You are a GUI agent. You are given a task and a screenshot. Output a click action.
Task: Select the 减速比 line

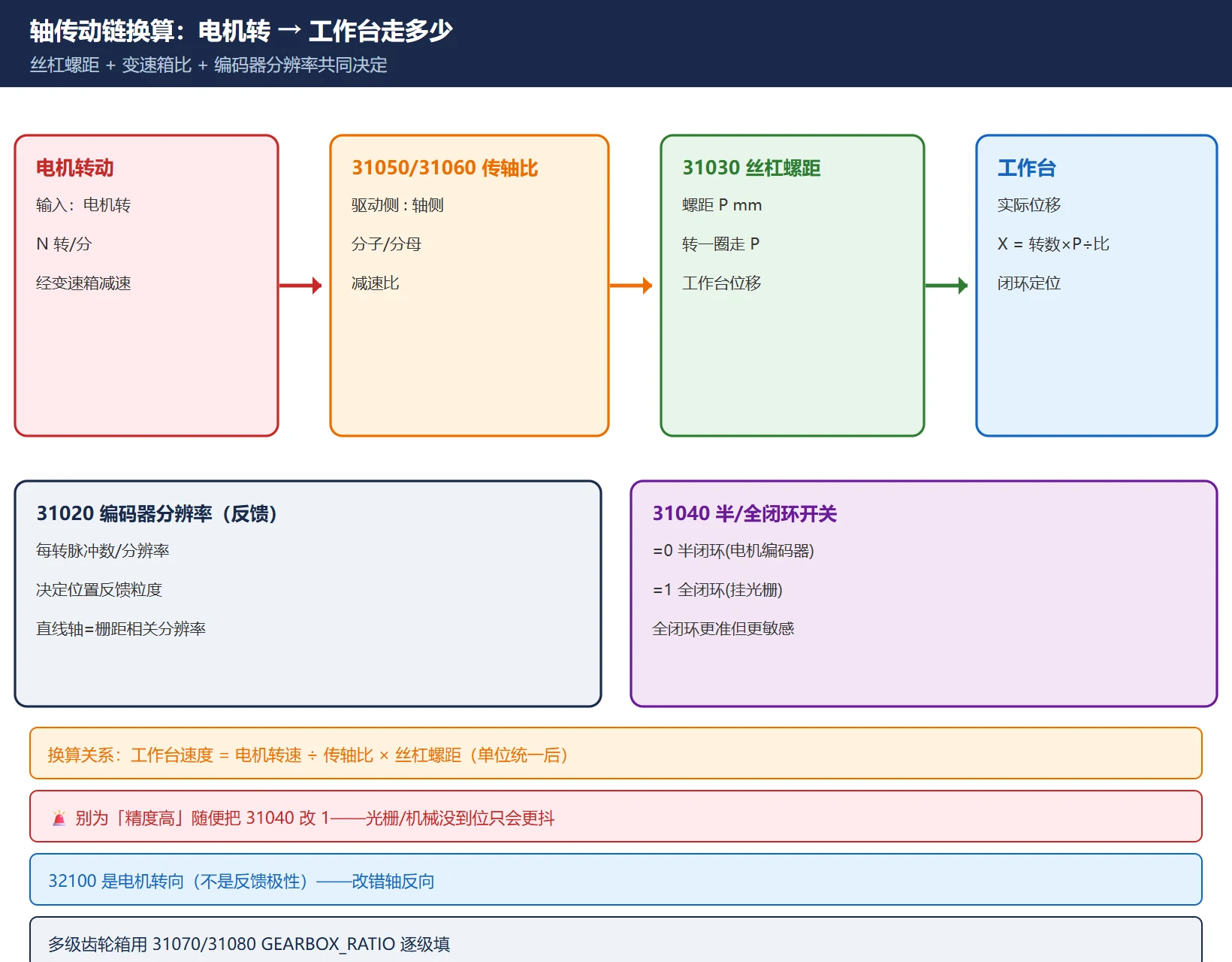click(x=375, y=283)
